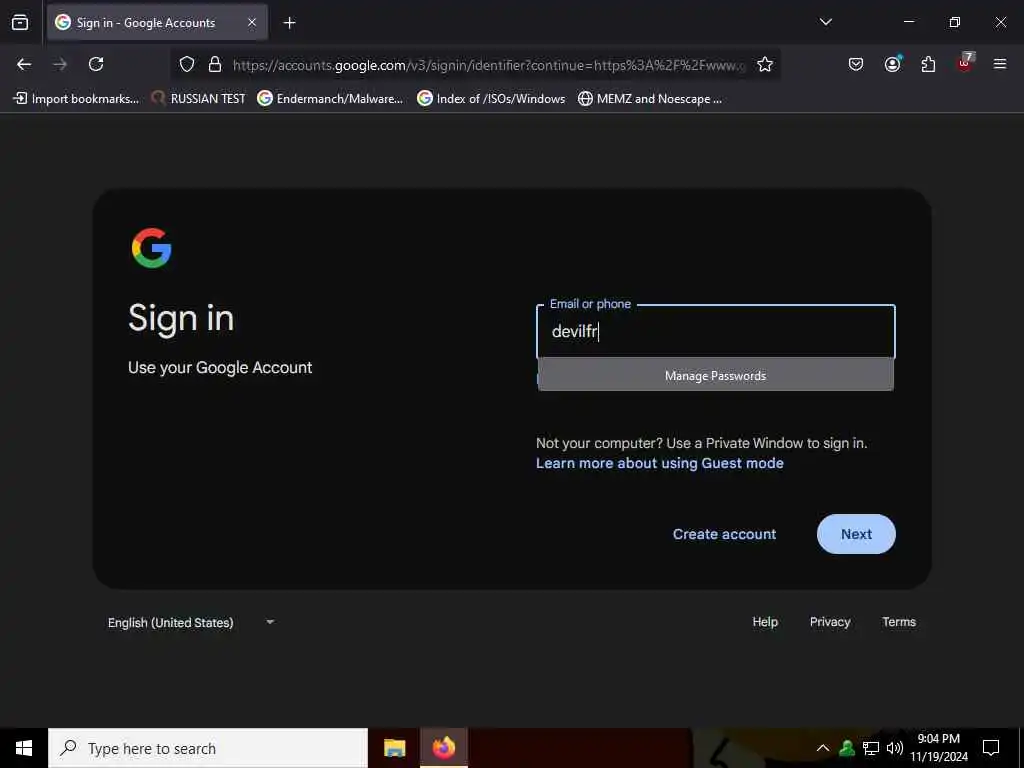
Task: Reload the current page
Action: pos(96,64)
